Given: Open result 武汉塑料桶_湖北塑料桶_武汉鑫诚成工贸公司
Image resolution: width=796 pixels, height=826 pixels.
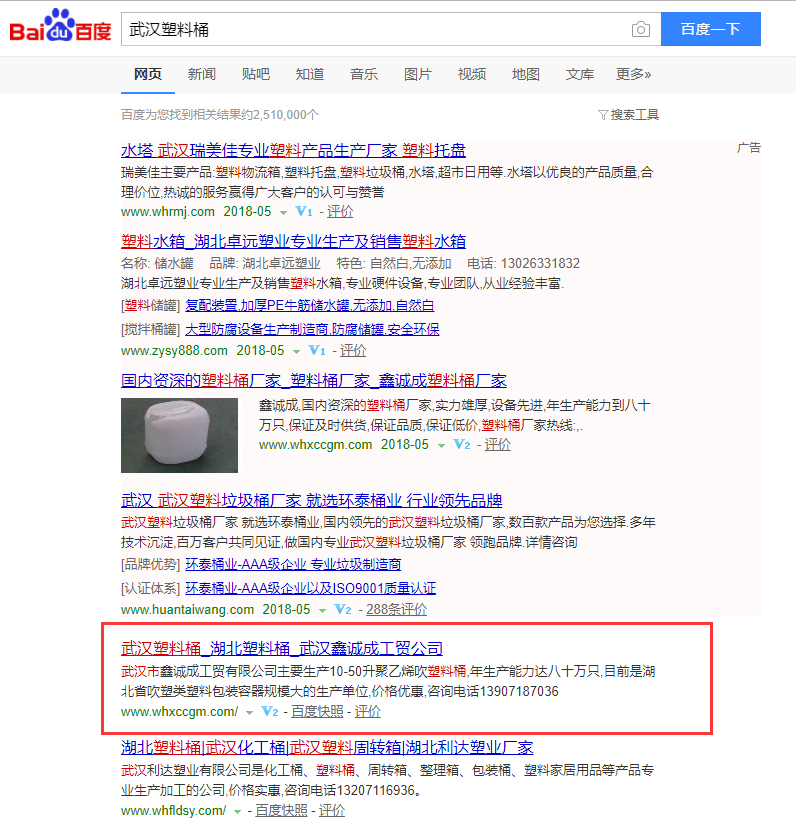Looking at the screenshot, I should click(282, 648).
